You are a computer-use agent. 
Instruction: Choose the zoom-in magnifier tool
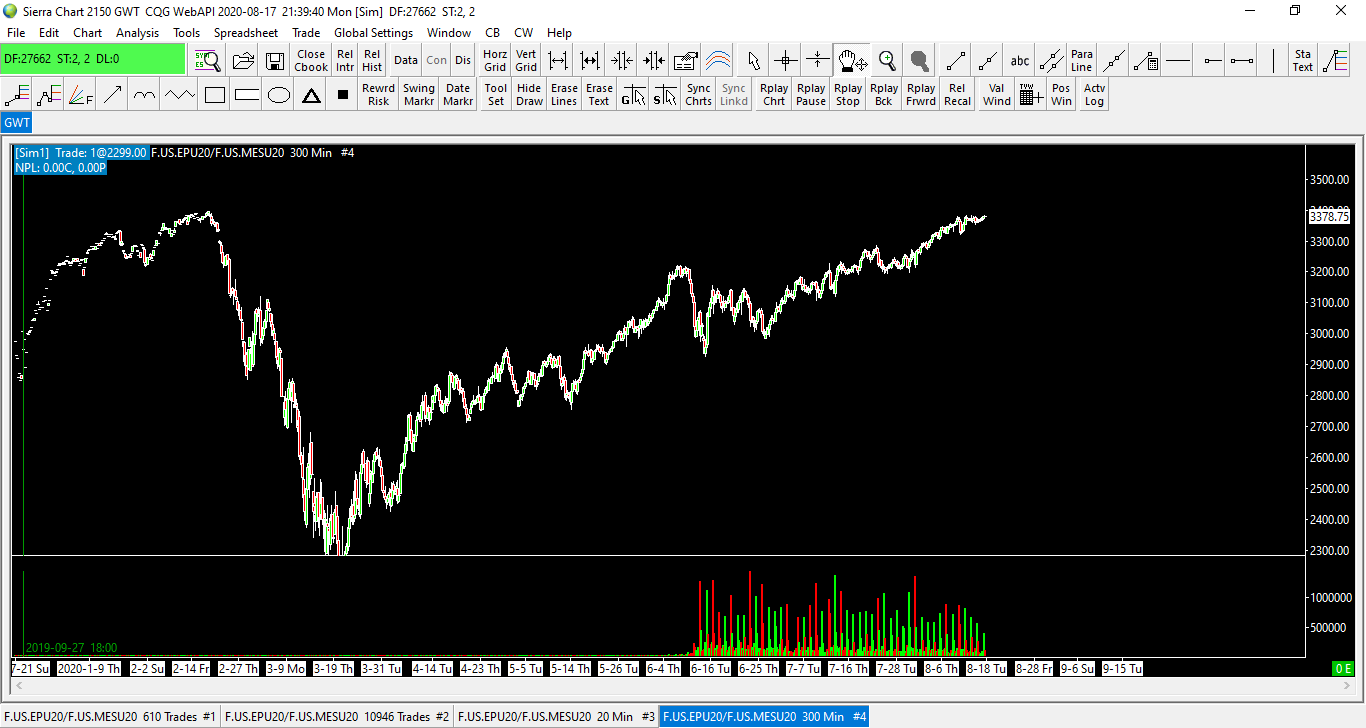point(887,60)
